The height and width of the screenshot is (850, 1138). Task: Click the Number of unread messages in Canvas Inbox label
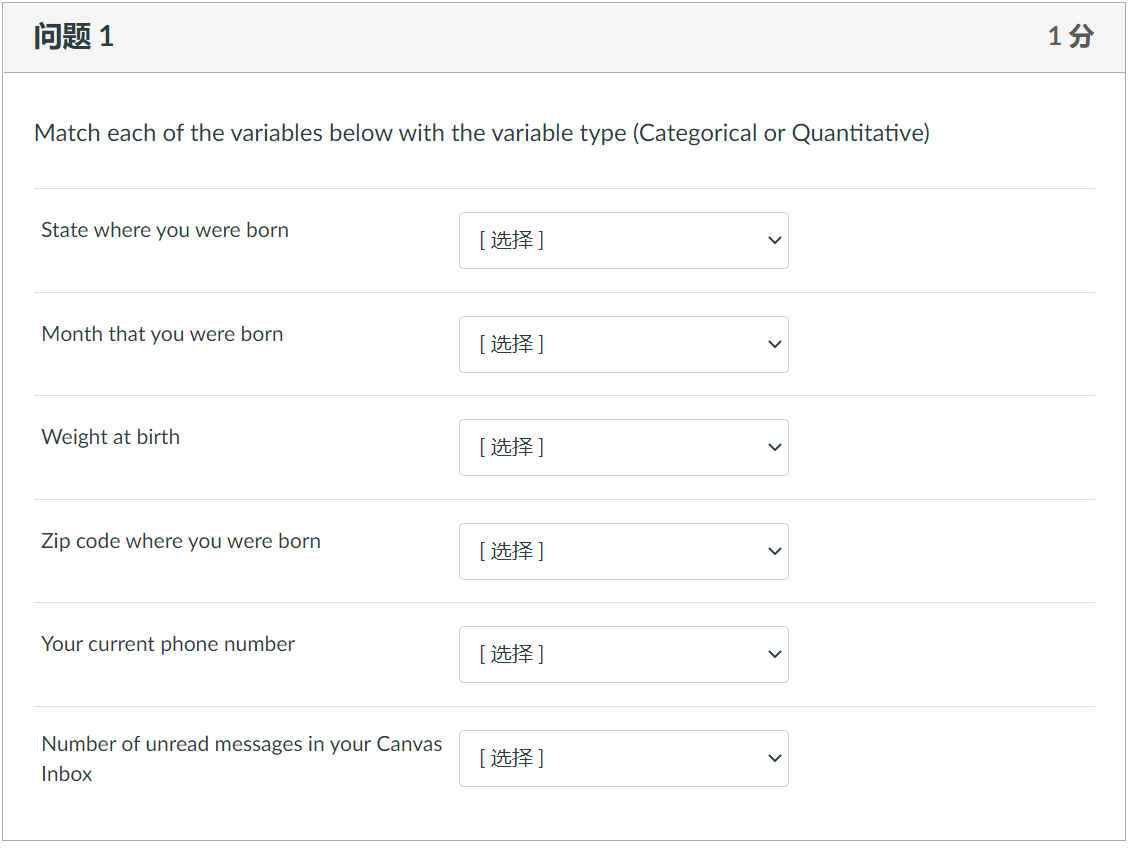click(242, 759)
